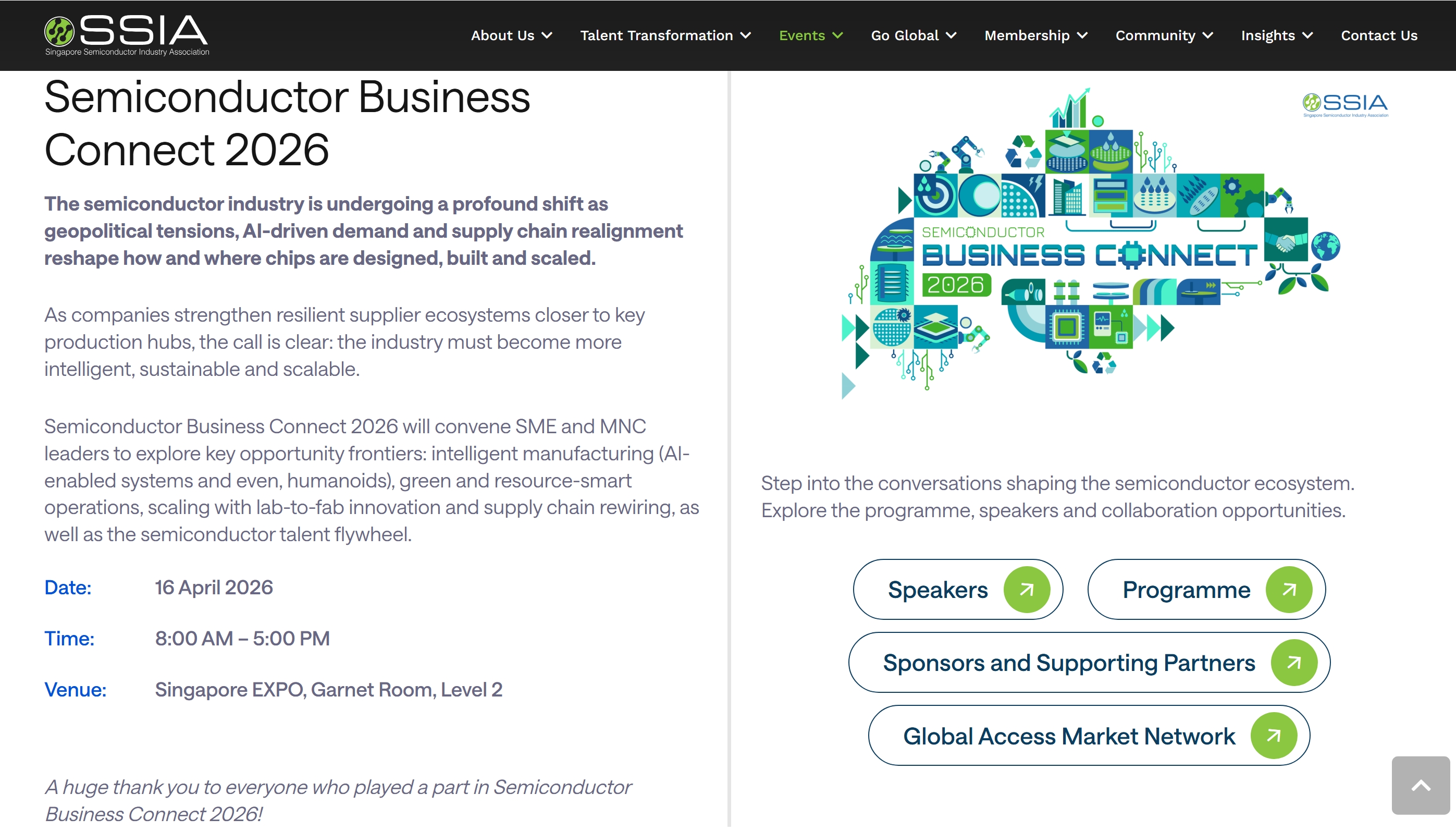This screenshot has width=1456, height=831.
Task: Expand the About Us dropdown chevron
Action: (x=547, y=35)
